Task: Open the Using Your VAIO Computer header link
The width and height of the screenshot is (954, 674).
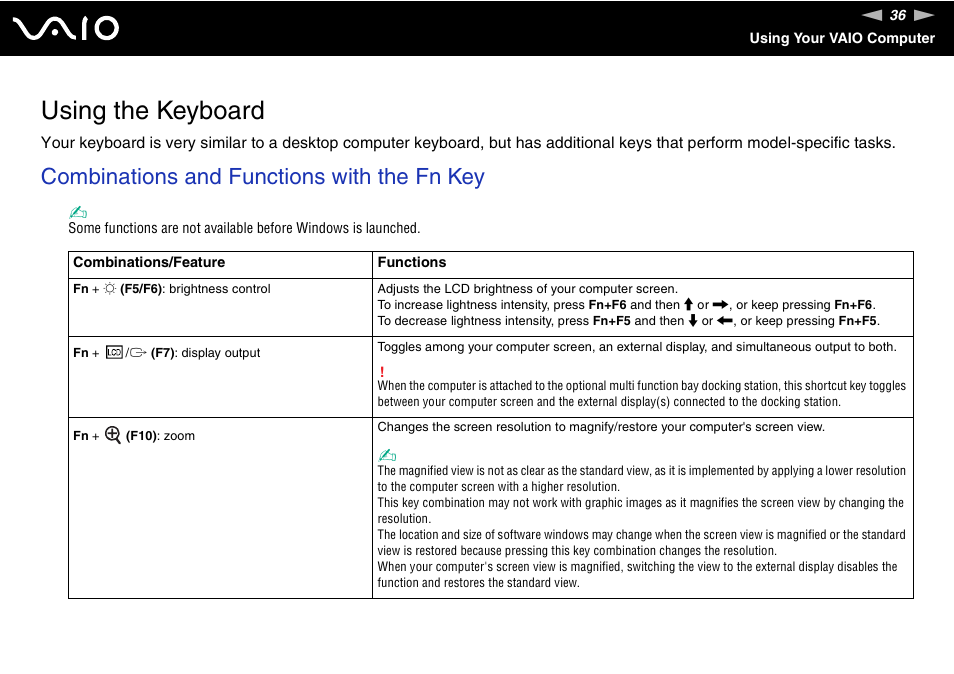Action: (x=841, y=38)
